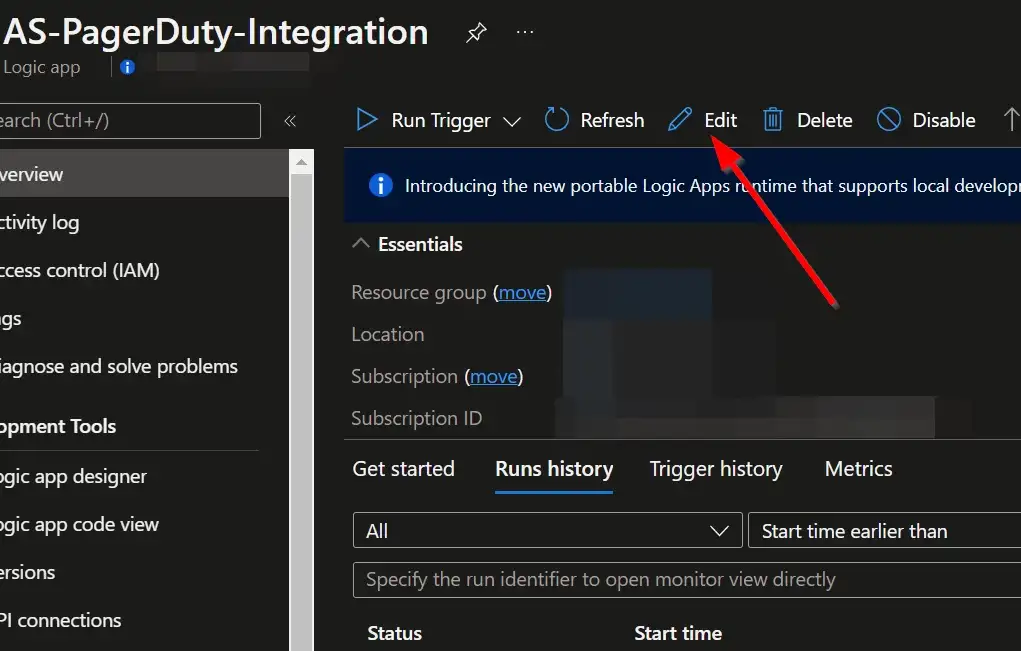Viewport: 1021px width, 651px height.
Task: Click the Delete trash can icon
Action: (x=773, y=120)
